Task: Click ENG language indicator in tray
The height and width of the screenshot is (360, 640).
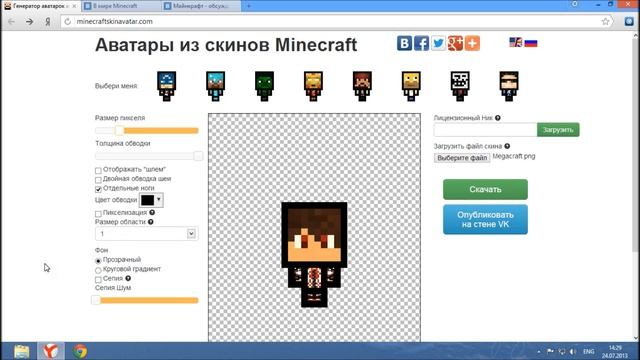Action: click(589, 351)
